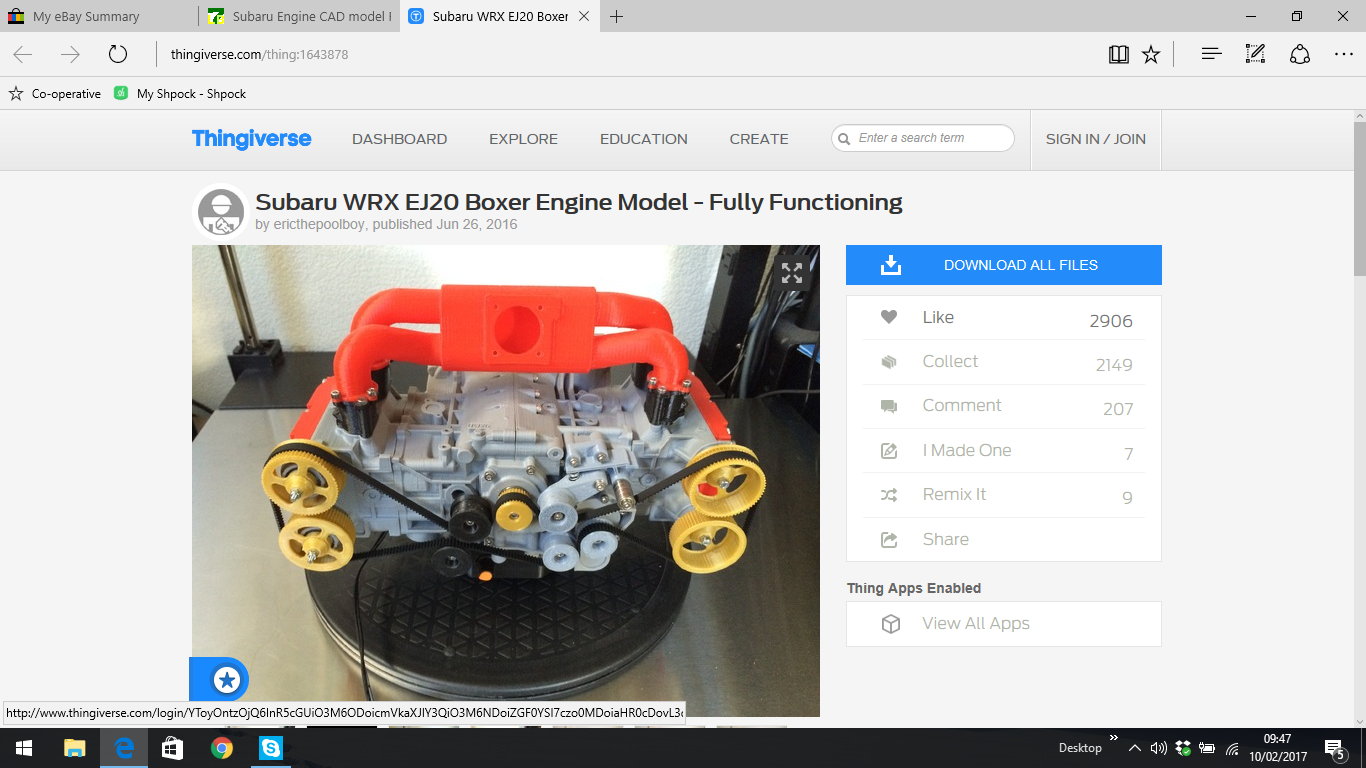Click View All Apps
This screenshot has height=768, width=1366.
(976, 623)
